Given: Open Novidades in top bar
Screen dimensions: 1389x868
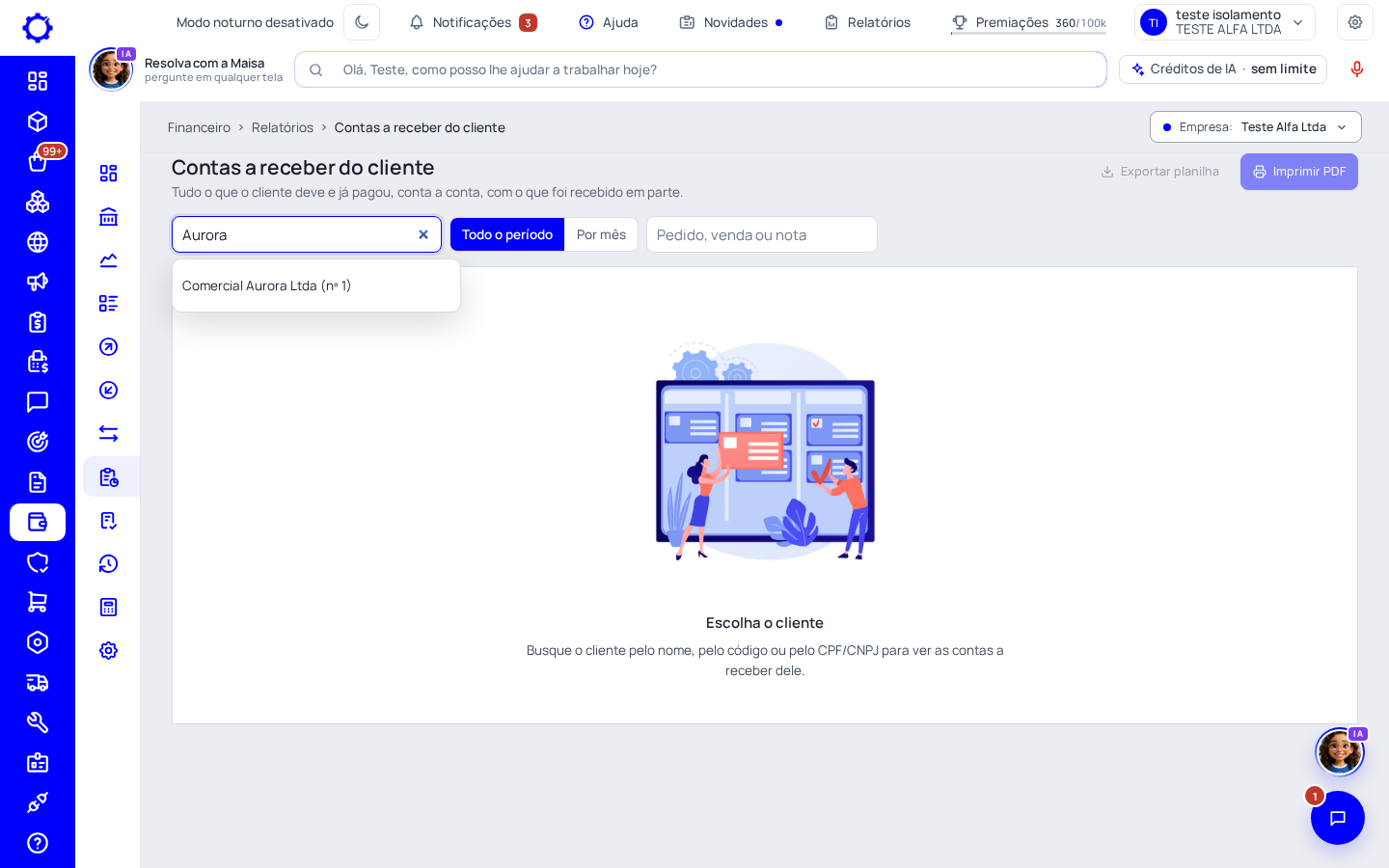Looking at the screenshot, I should [x=730, y=22].
